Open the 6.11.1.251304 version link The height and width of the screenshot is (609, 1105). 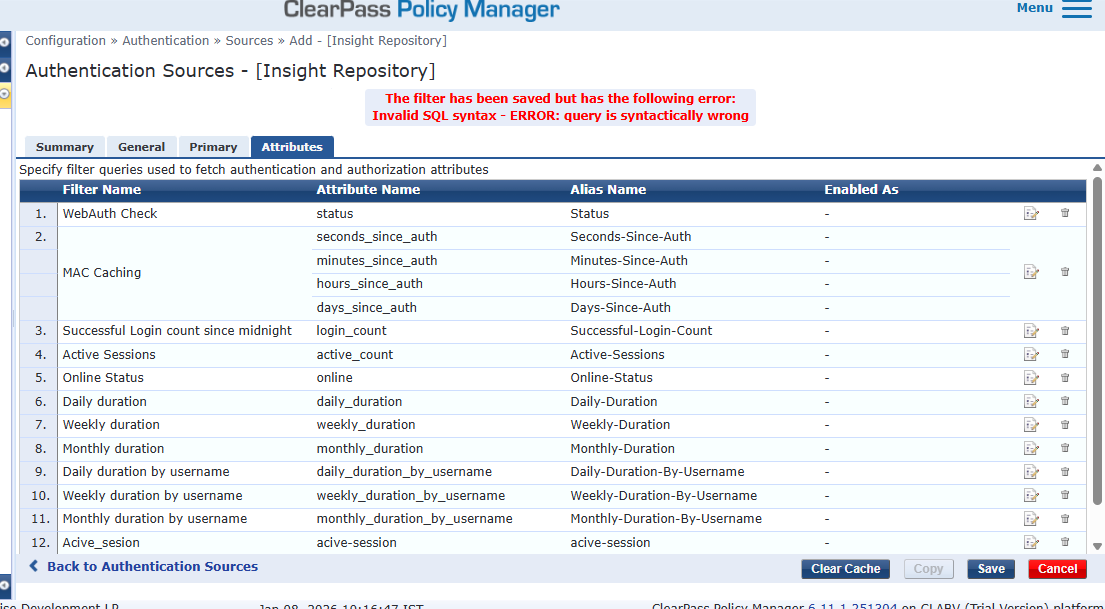(852, 605)
